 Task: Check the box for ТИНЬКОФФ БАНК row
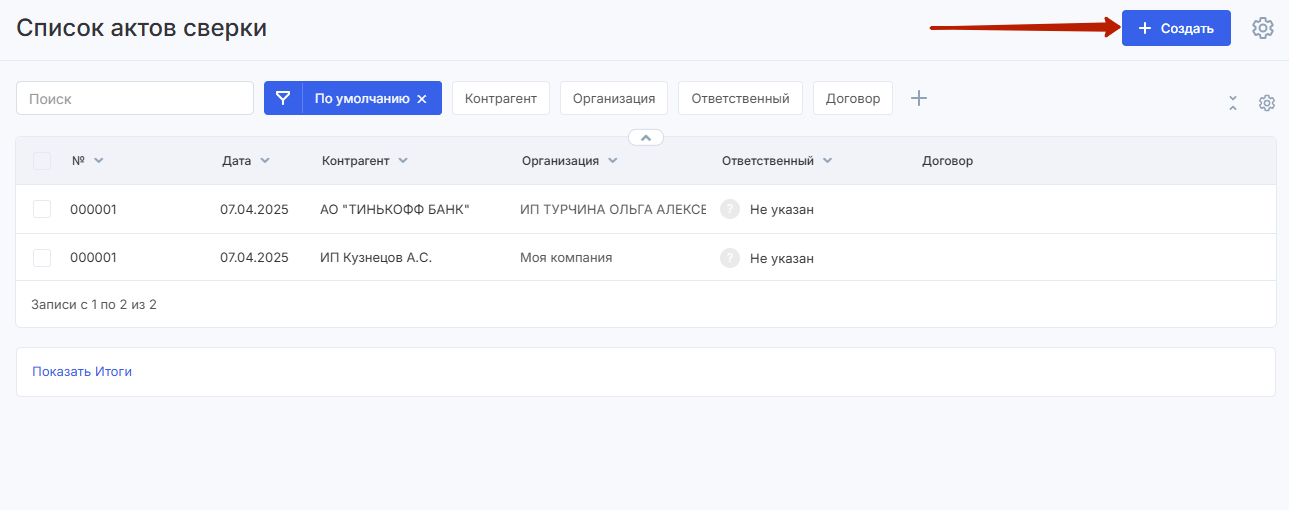click(x=42, y=209)
